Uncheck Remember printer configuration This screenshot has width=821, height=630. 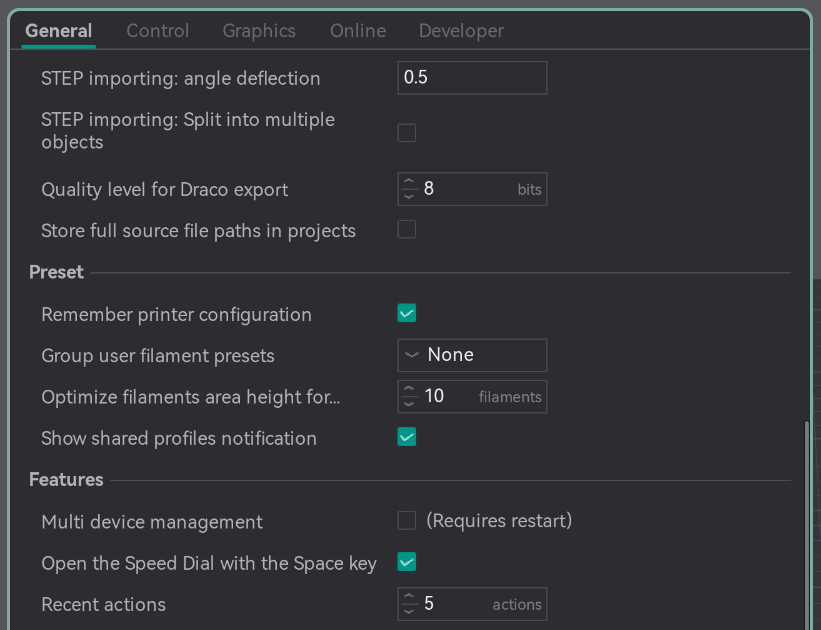point(407,313)
